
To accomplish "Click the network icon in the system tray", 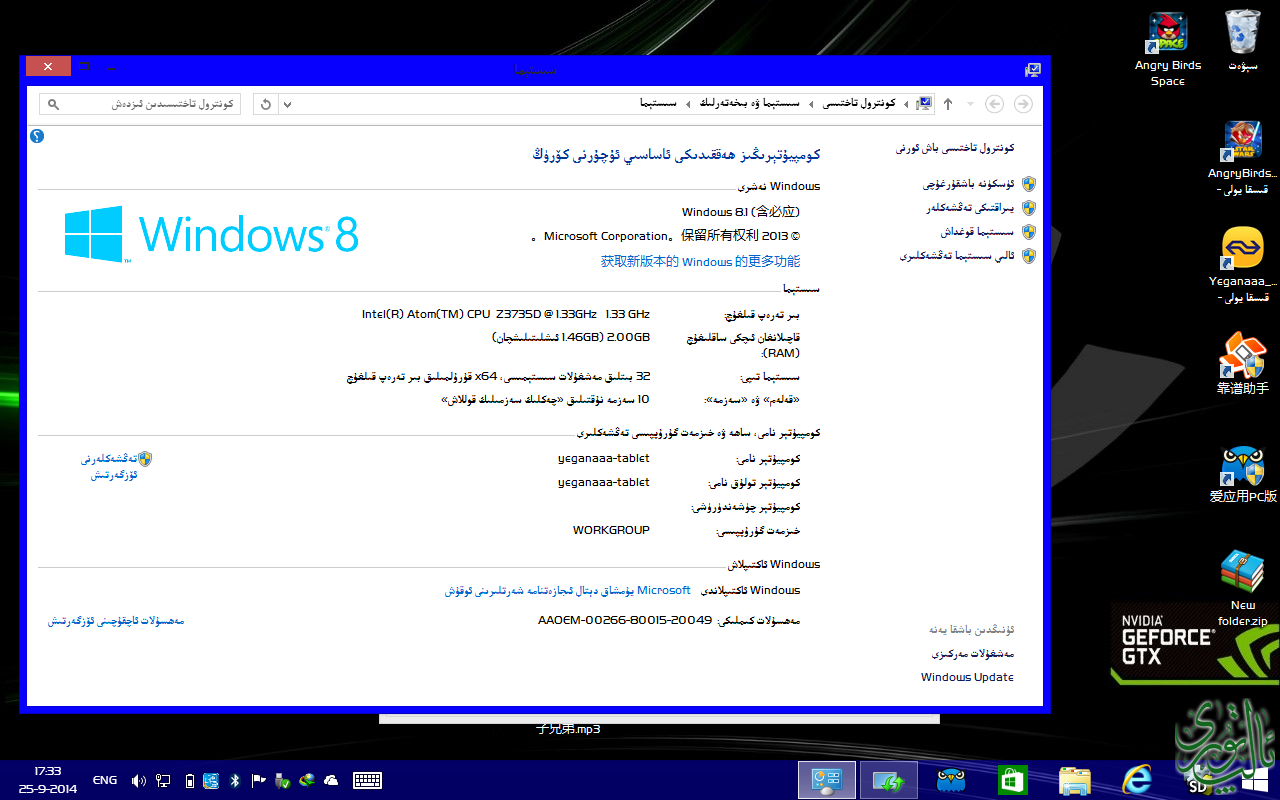I will [163, 780].
